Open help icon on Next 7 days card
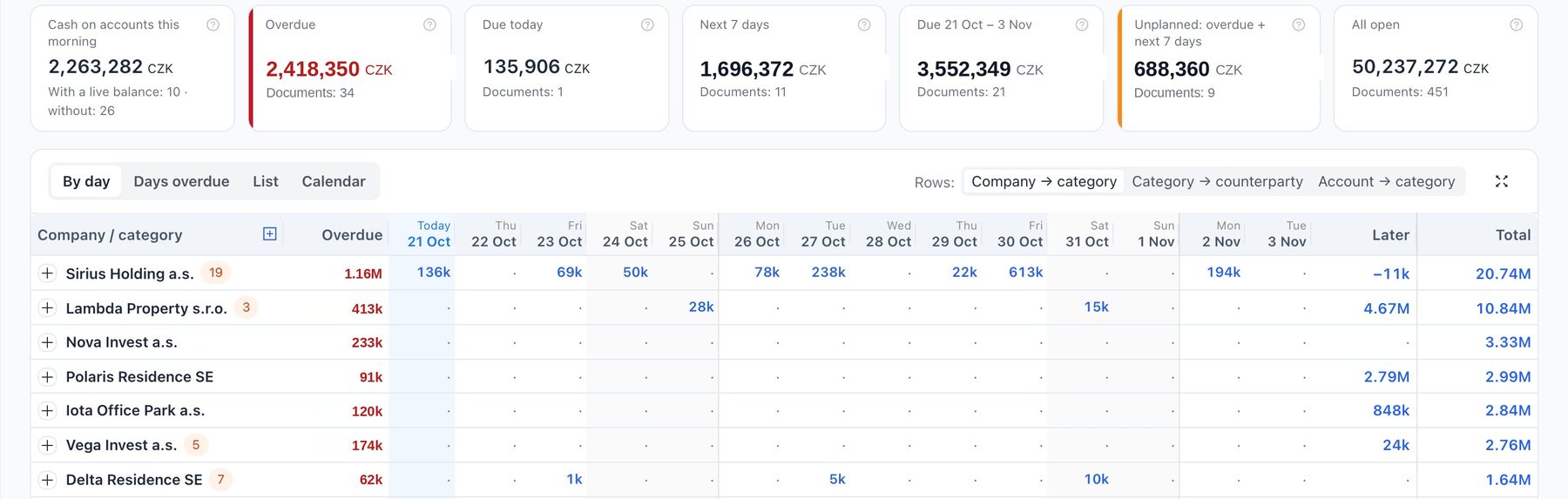Screen dimensions: 1568x499 pos(864,25)
